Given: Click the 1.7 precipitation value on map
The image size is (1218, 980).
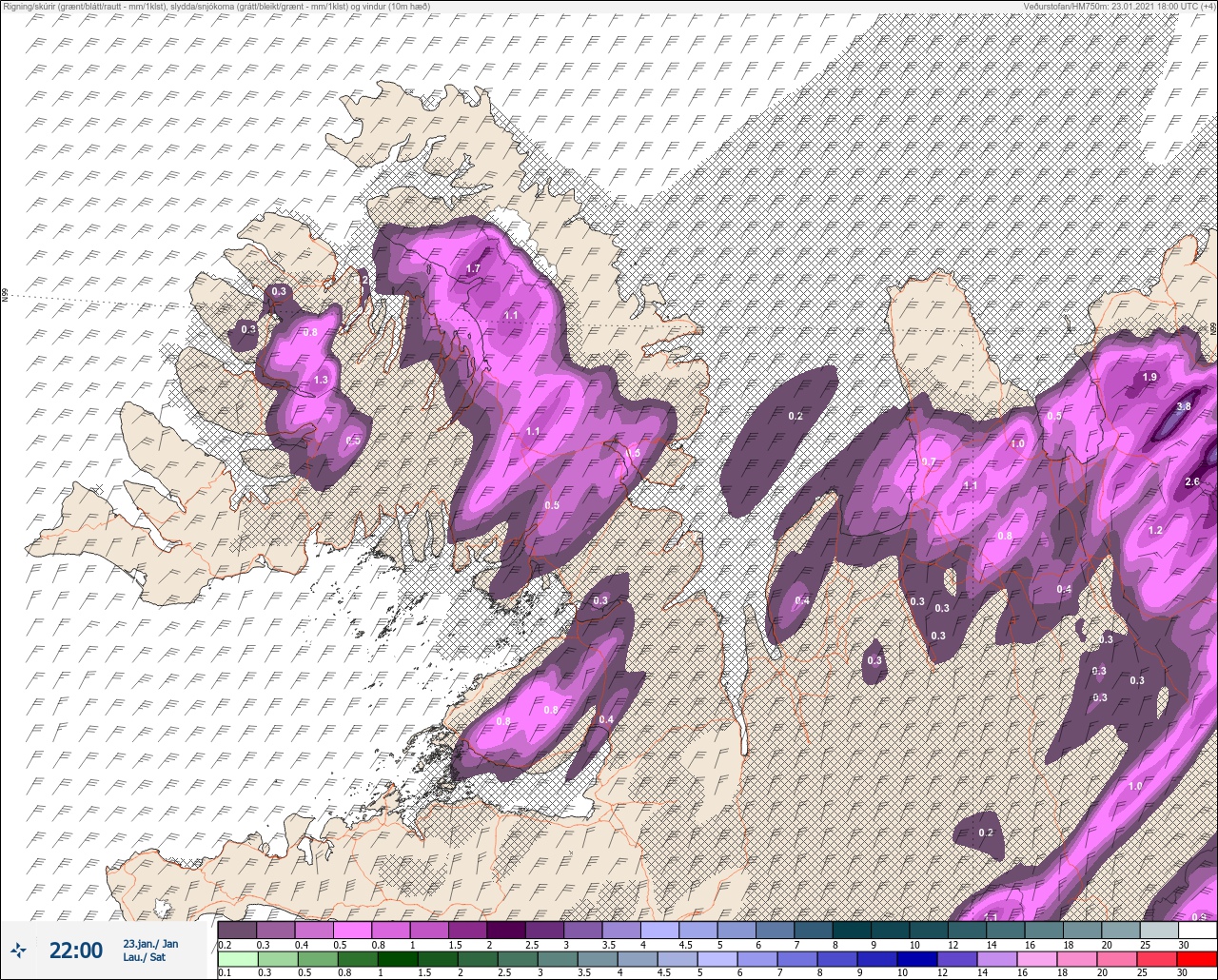Looking at the screenshot, I should (473, 269).
